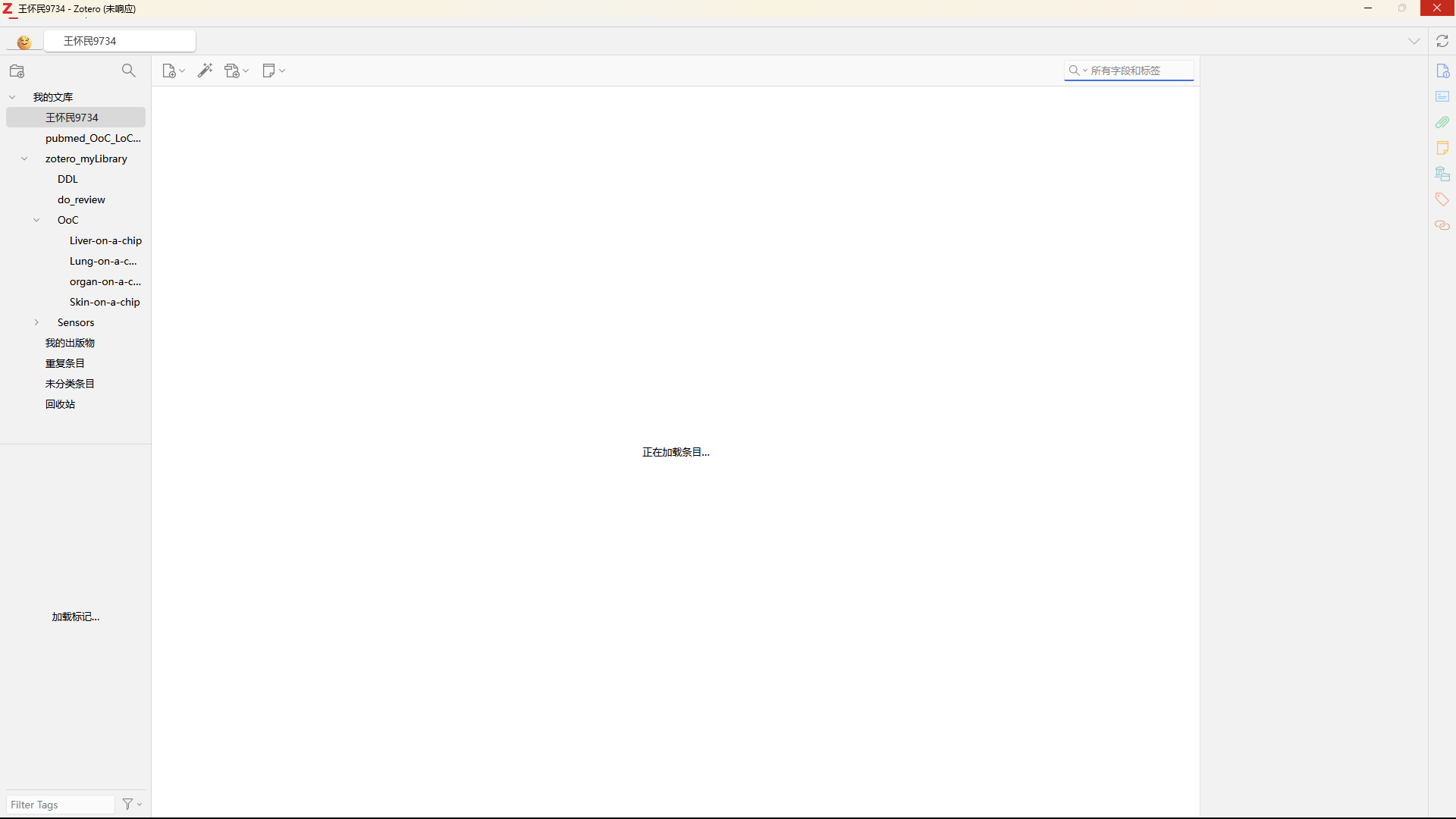1456x819 pixels.
Task: Open the New Item toolbar button
Action: (173, 71)
